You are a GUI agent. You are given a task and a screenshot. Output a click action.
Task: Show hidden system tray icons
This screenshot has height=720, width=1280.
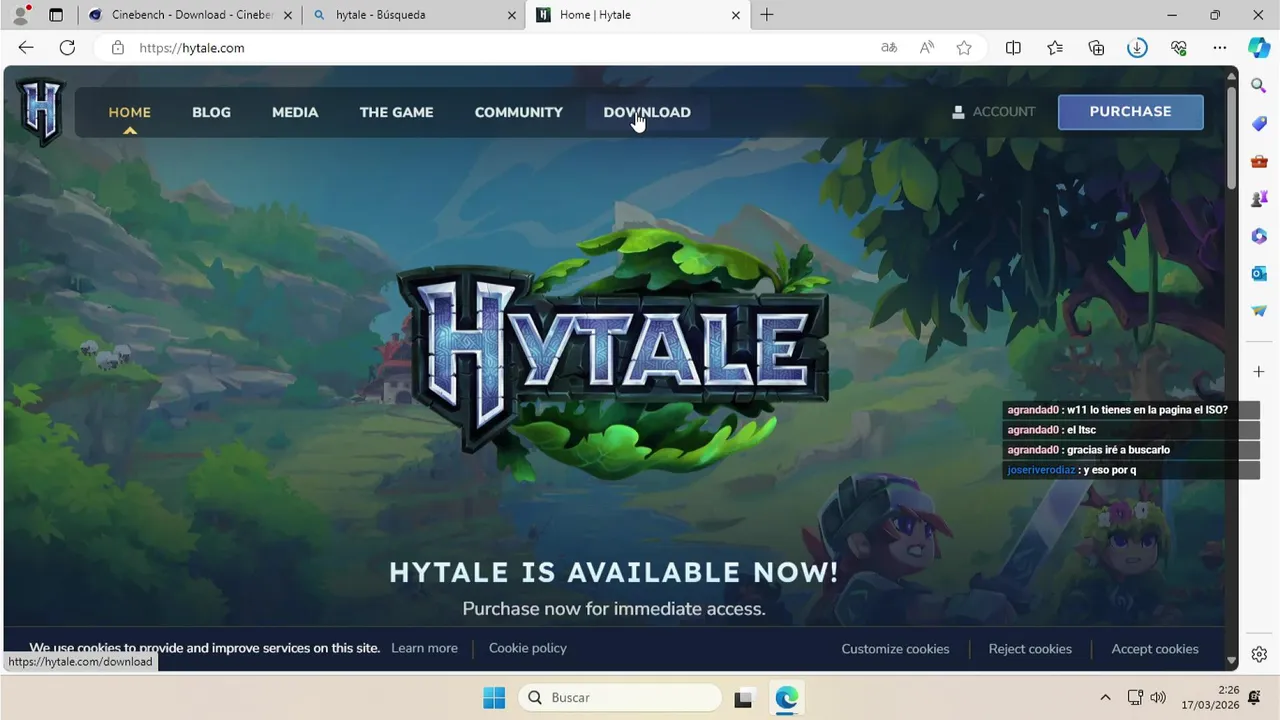[1105, 698]
